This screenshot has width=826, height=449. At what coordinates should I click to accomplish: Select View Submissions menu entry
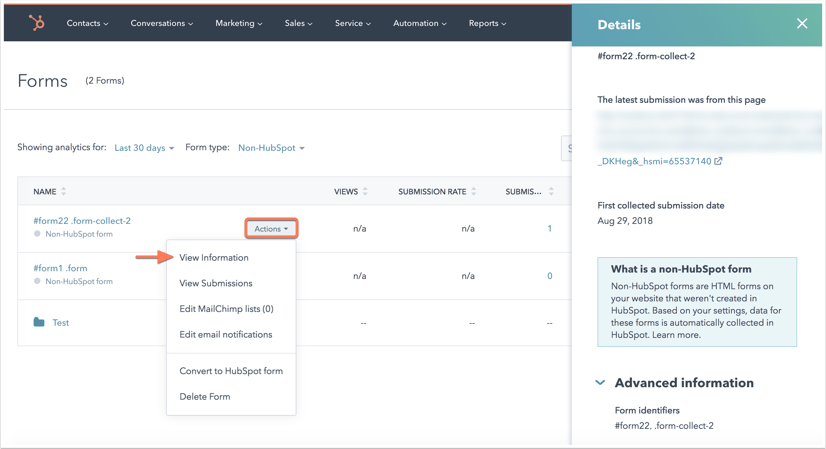[x=216, y=284]
